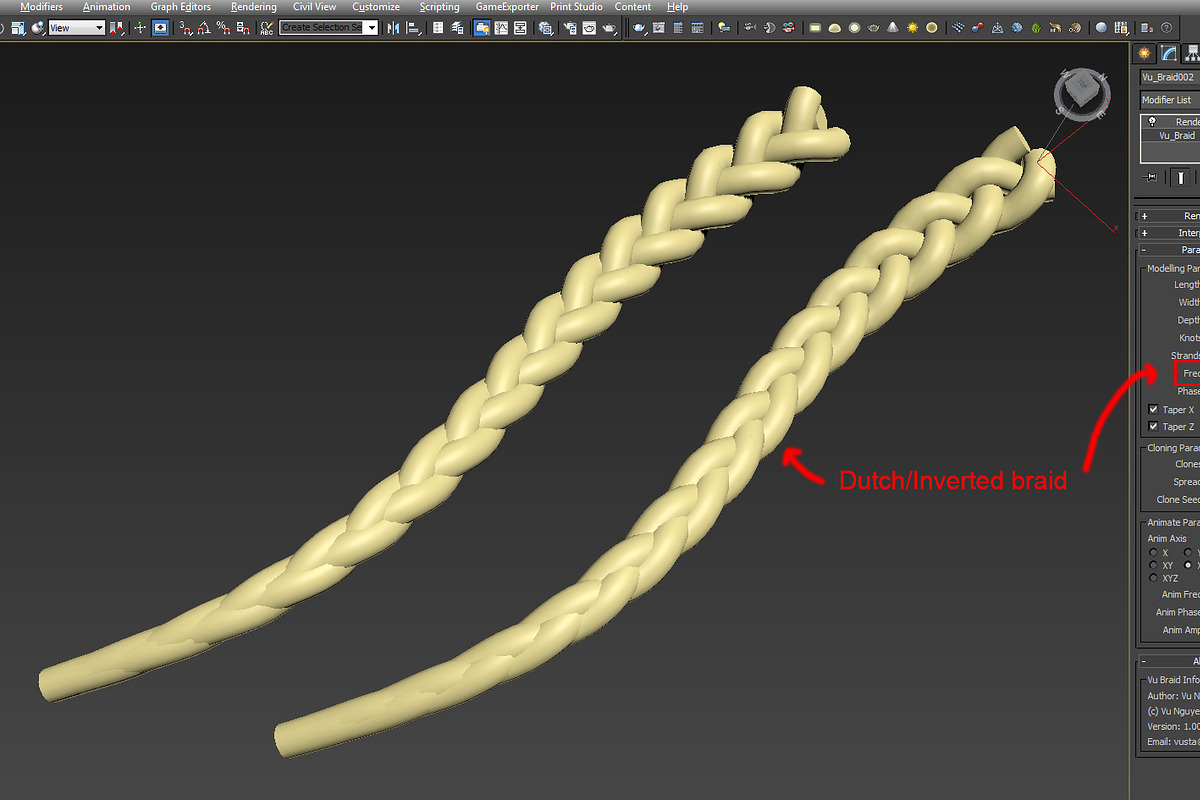Click the Phase parameter label
1200x800 pixels.
(x=1188, y=391)
